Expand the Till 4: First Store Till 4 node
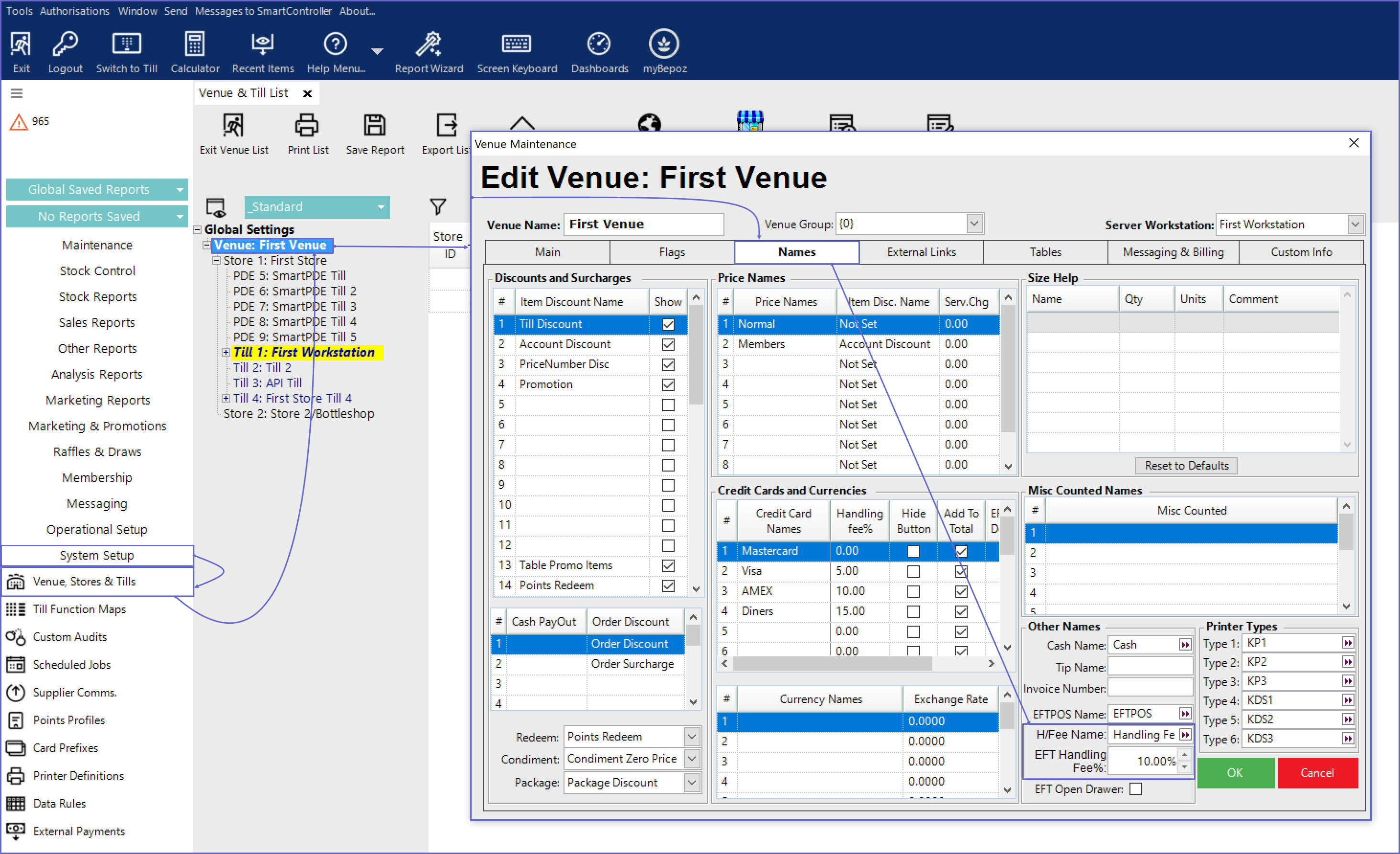This screenshot has width=1400, height=854. tap(226, 398)
